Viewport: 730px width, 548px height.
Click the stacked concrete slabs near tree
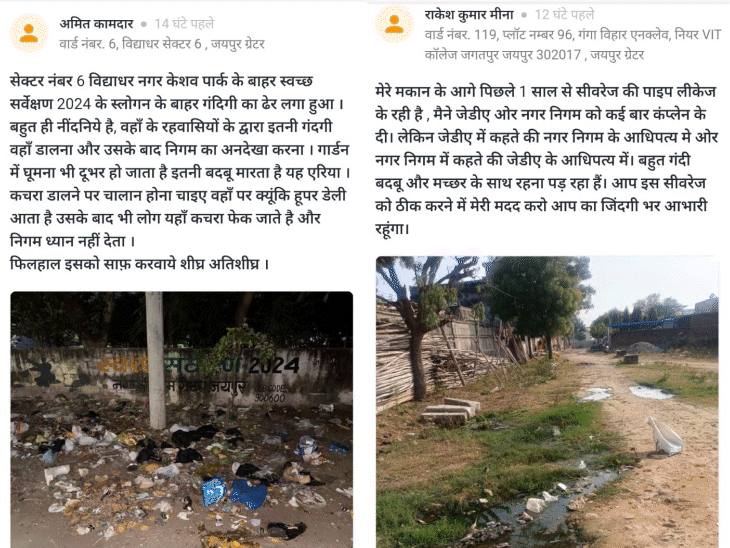click(451, 409)
